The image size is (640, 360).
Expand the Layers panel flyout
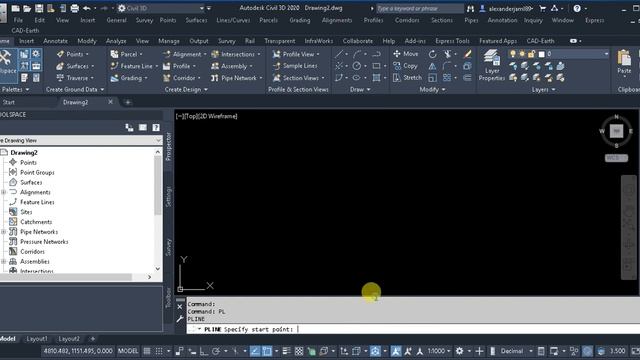[x=543, y=89]
